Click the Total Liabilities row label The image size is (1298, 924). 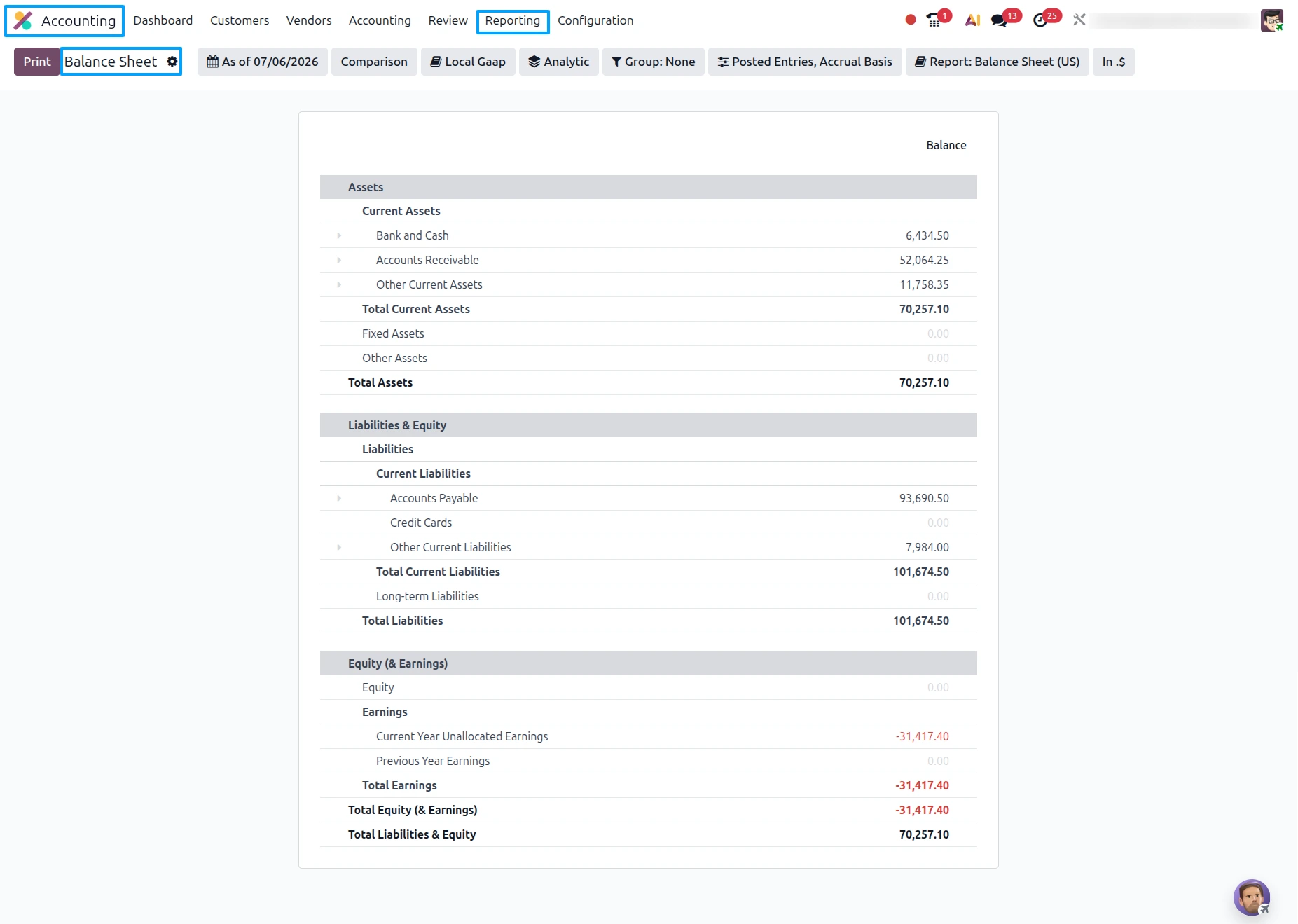pyautogui.click(x=403, y=621)
